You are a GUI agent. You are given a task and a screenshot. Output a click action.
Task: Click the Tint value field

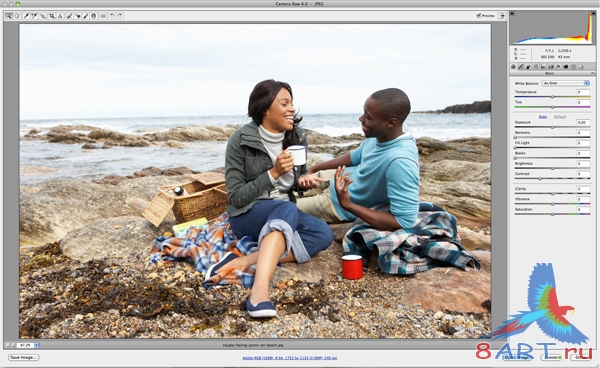(x=583, y=103)
